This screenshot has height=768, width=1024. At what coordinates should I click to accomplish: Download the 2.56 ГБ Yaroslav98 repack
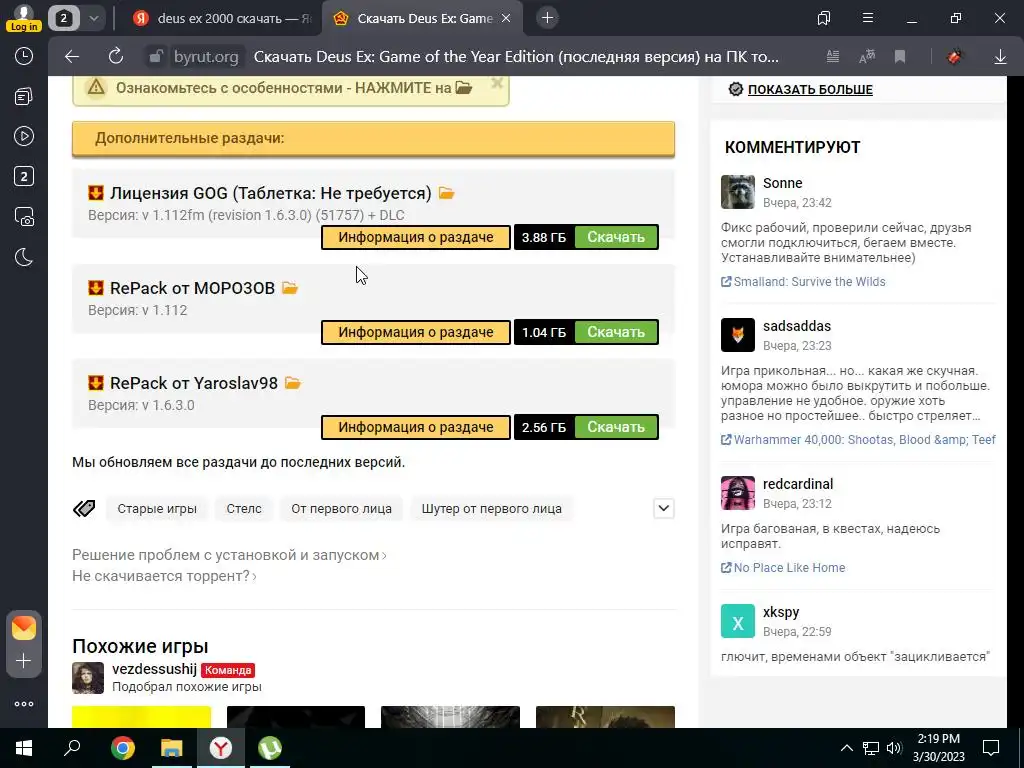point(616,427)
